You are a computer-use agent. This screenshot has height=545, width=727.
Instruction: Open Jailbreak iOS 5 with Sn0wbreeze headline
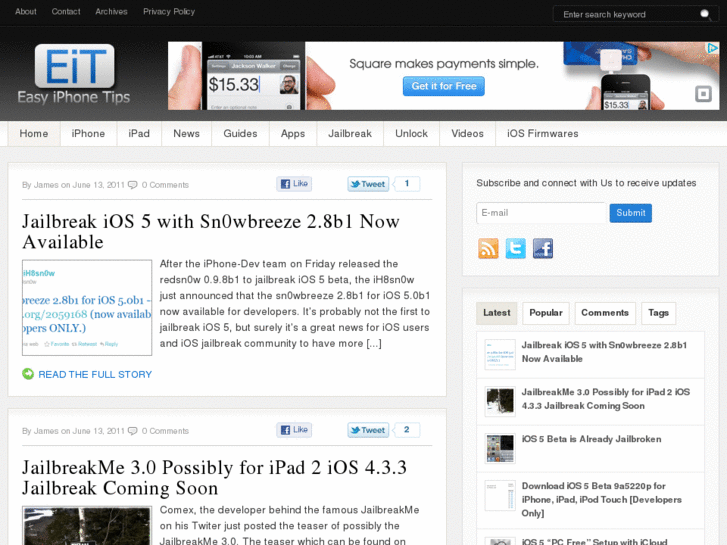tap(211, 231)
